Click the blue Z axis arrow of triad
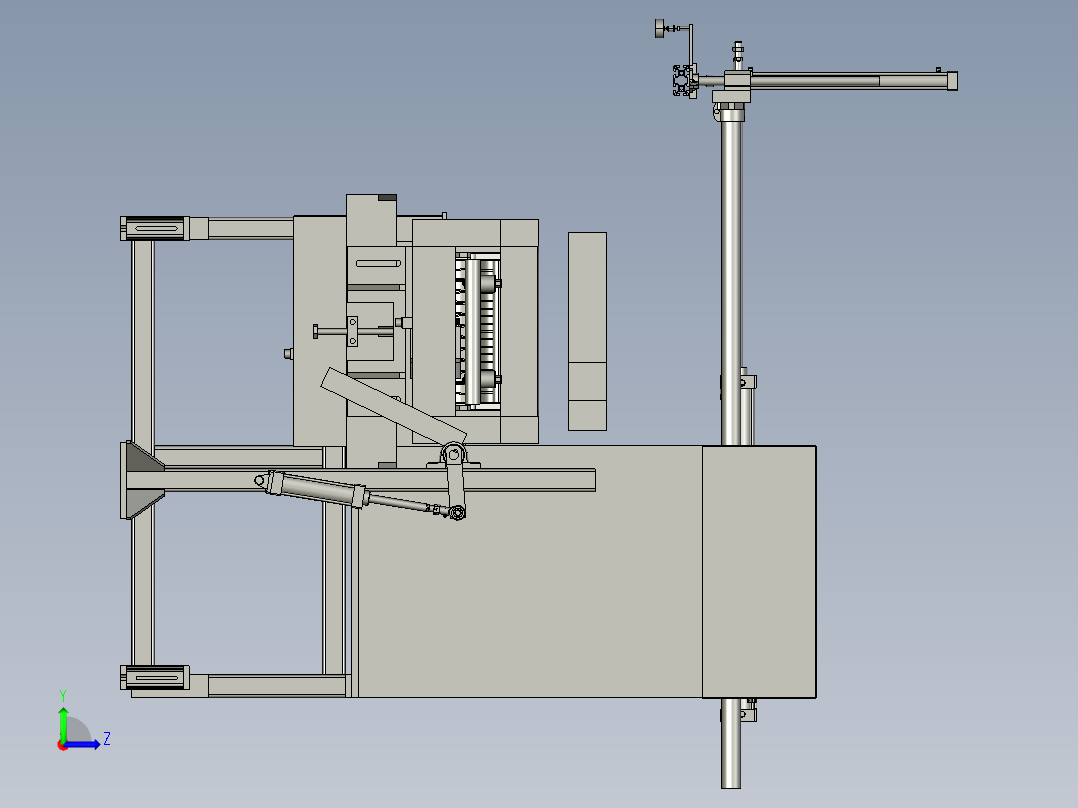Screen dimensions: 1078x808 click(x=84, y=744)
